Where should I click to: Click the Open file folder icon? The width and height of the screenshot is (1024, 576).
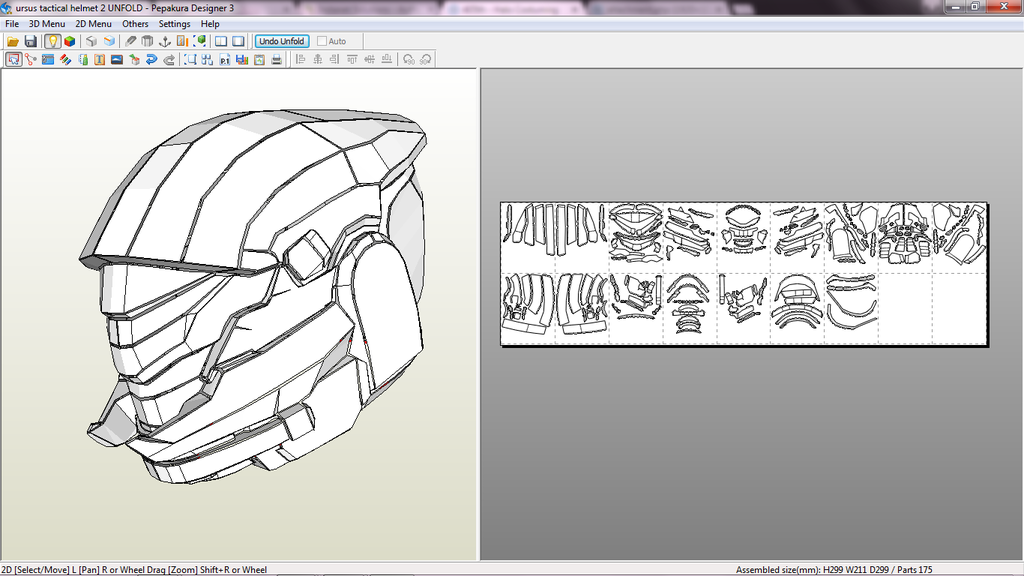point(13,41)
